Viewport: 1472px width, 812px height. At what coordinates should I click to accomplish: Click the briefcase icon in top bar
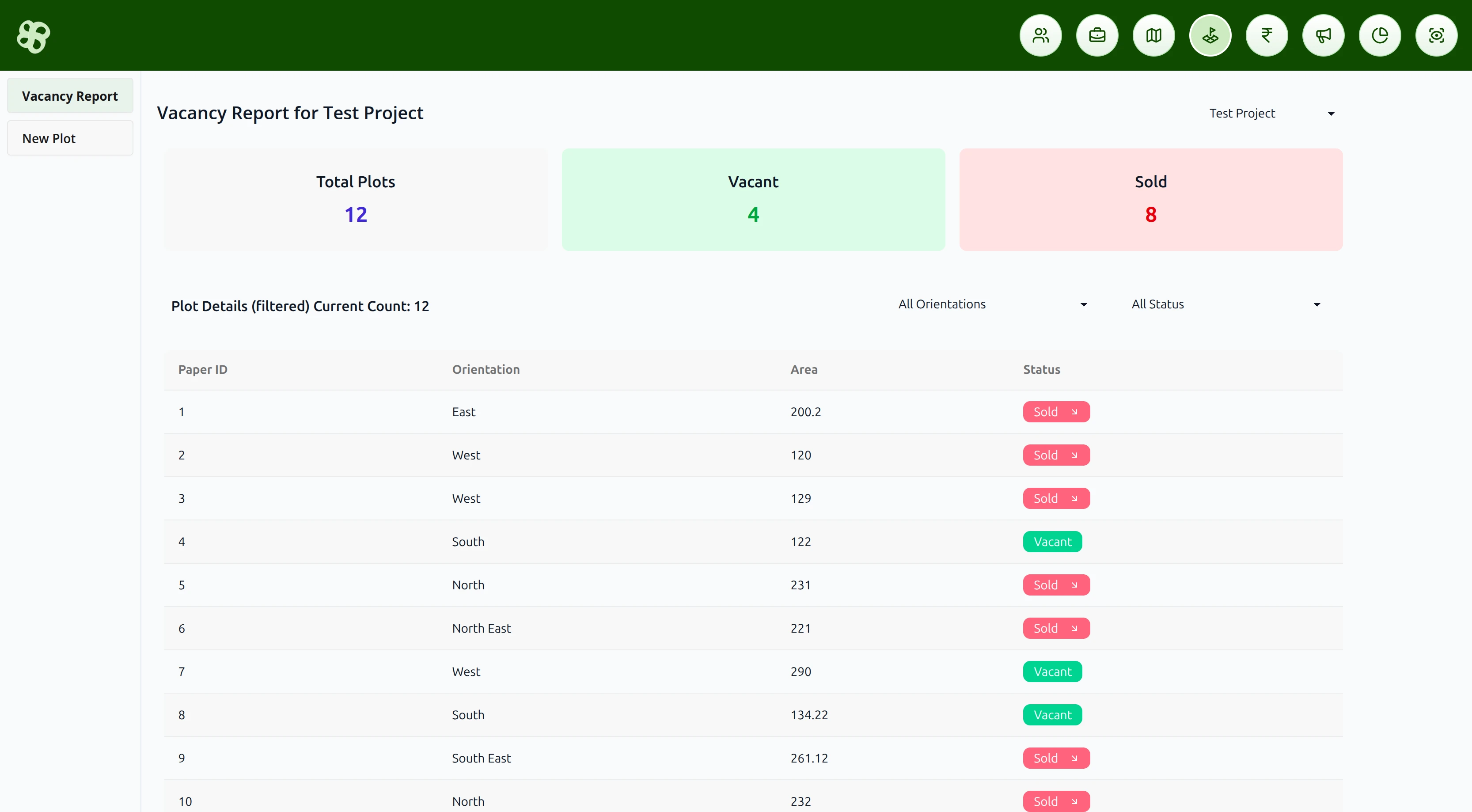[x=1097, y=35]
